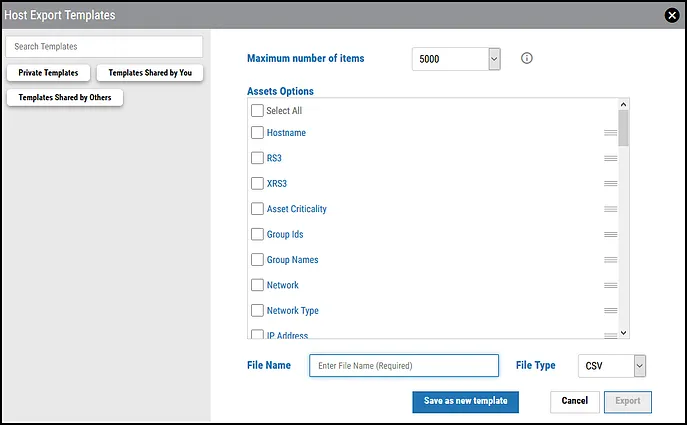The image size is (687, 425).
Task: Click the reorder handle for RS3
Action: click(610, 158)
